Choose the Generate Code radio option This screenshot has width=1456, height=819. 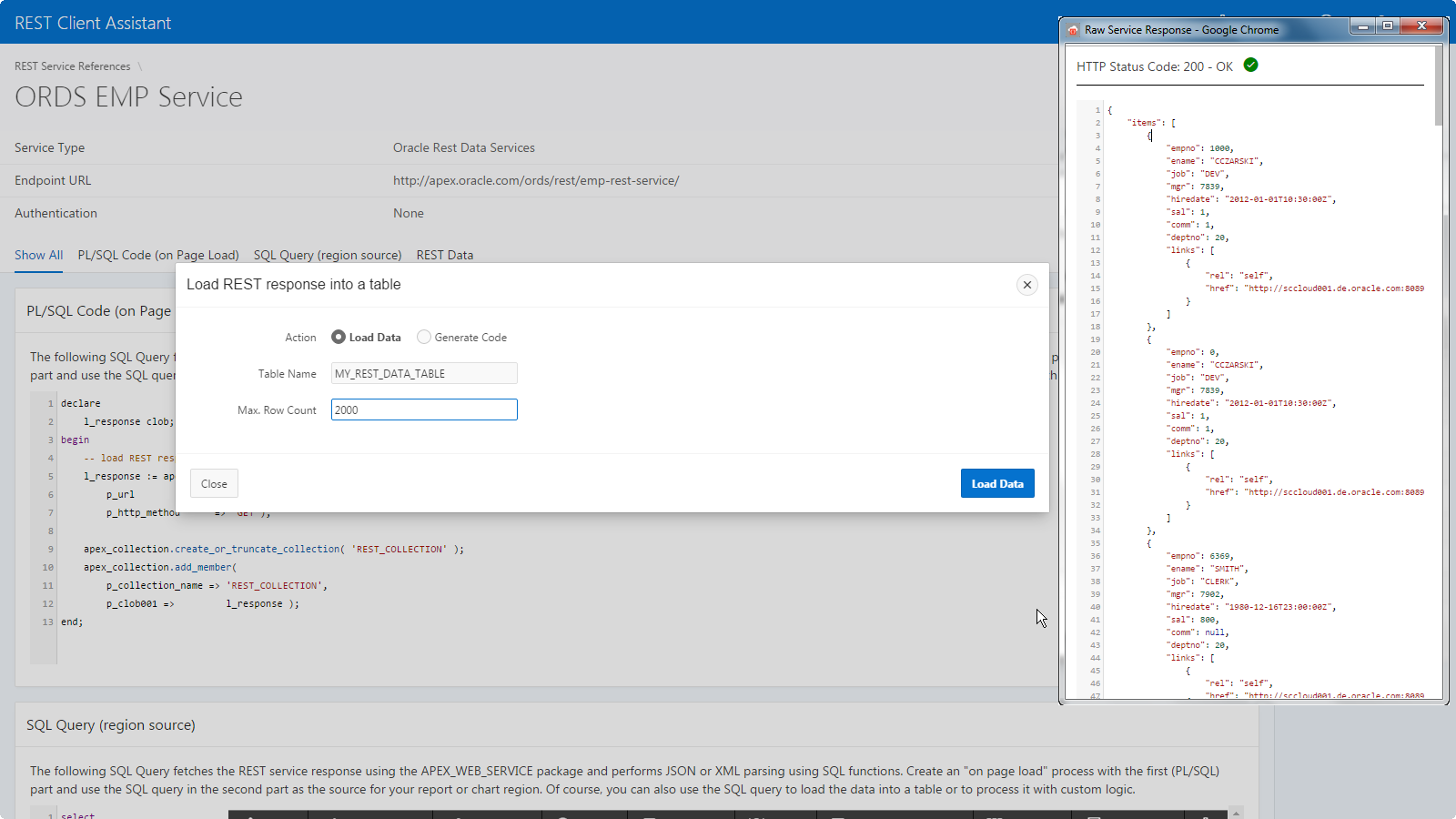tap(424, 337)
